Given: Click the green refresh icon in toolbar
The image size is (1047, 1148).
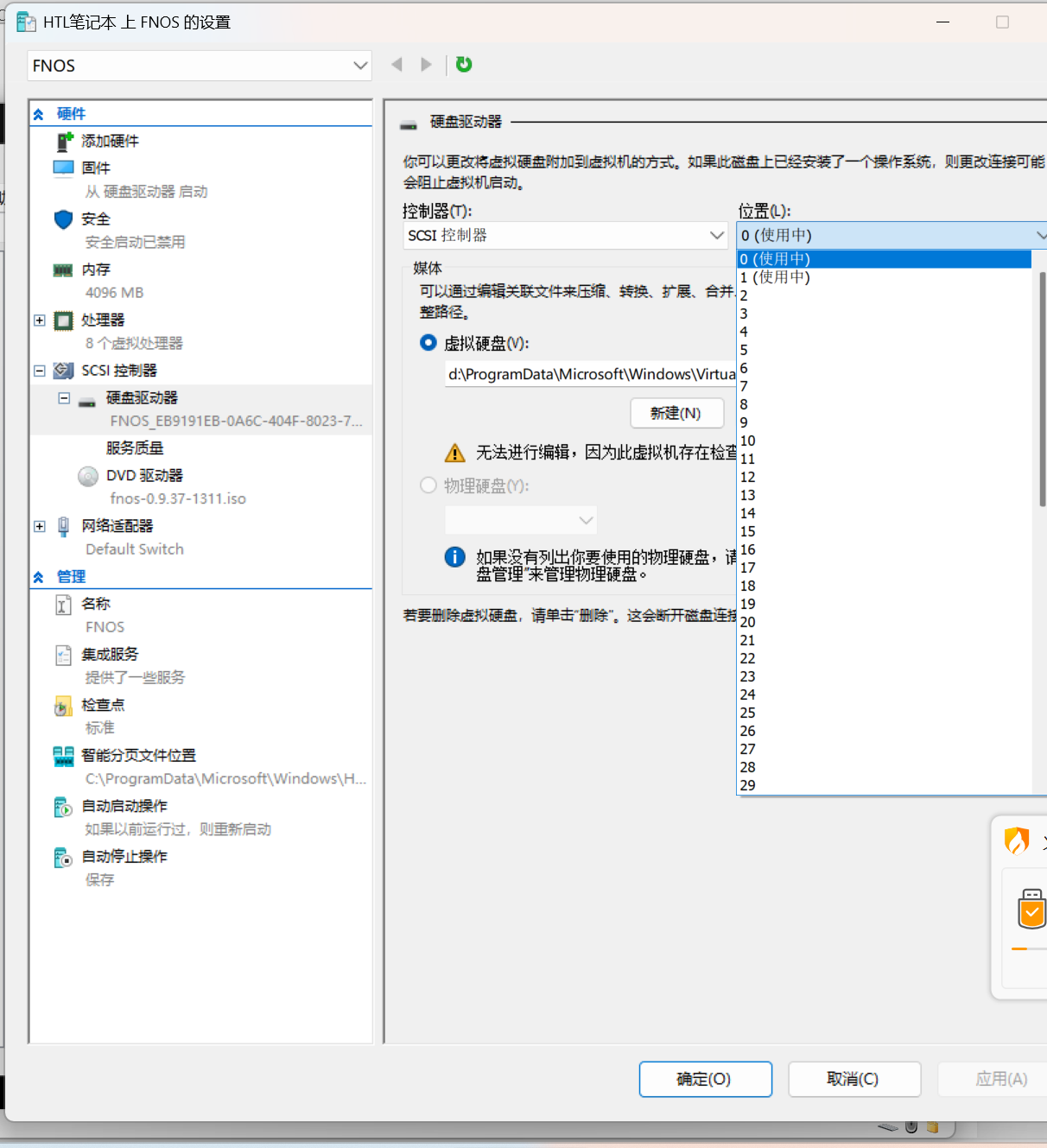Looking at the screenshot, I should (464, 65).
